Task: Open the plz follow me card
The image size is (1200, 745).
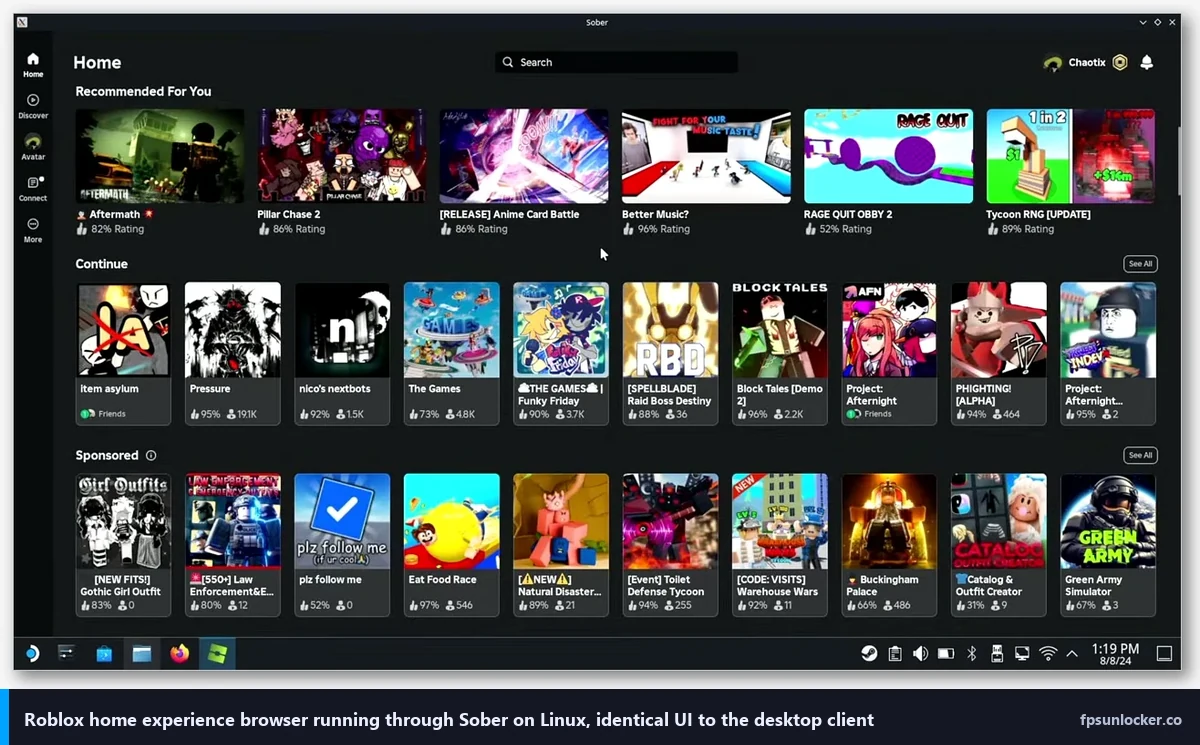Action: [x=342, y=545]
